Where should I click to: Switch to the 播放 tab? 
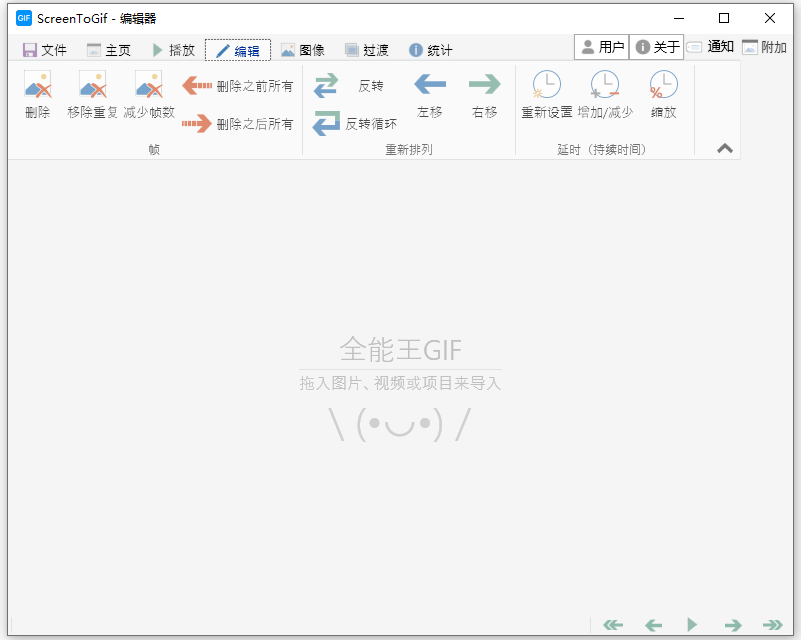(x=174, y=50)
